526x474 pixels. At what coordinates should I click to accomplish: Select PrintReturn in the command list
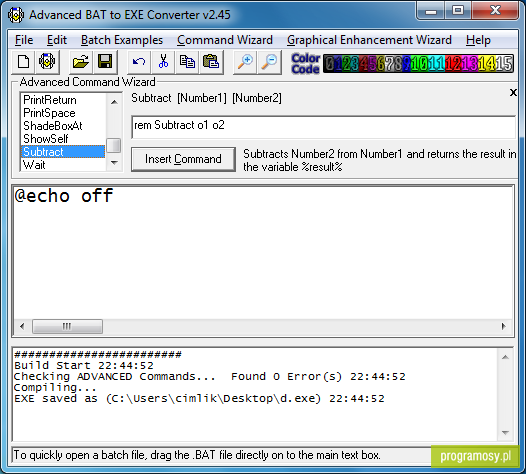[63, 100]
